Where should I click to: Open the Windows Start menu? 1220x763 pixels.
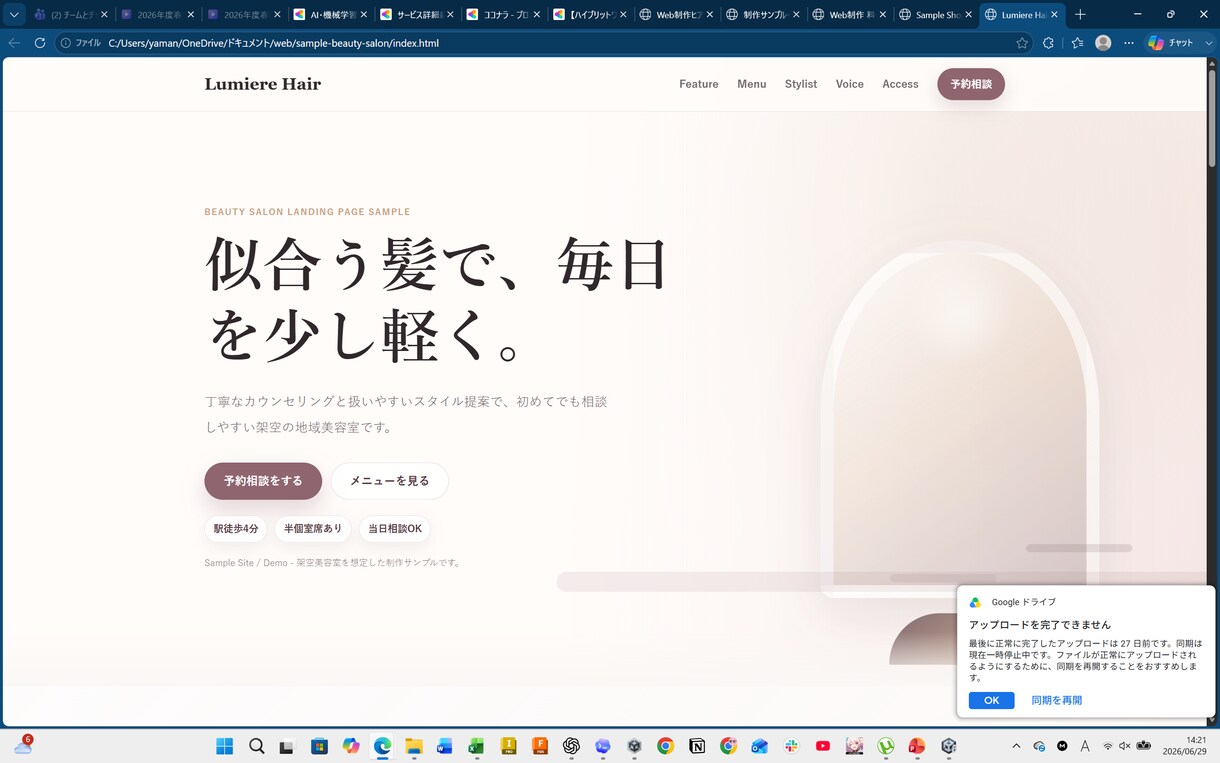click(224, 746)
